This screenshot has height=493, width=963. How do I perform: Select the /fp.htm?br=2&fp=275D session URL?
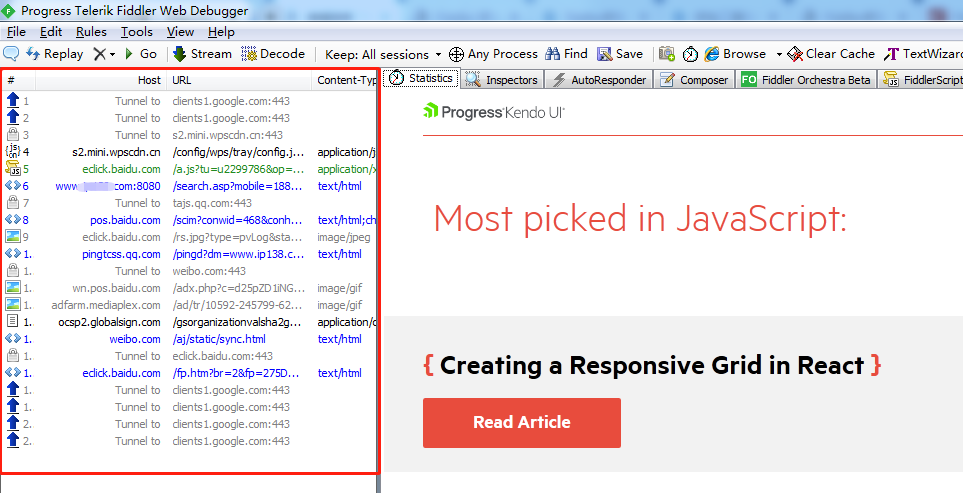(x=236, y=373)
